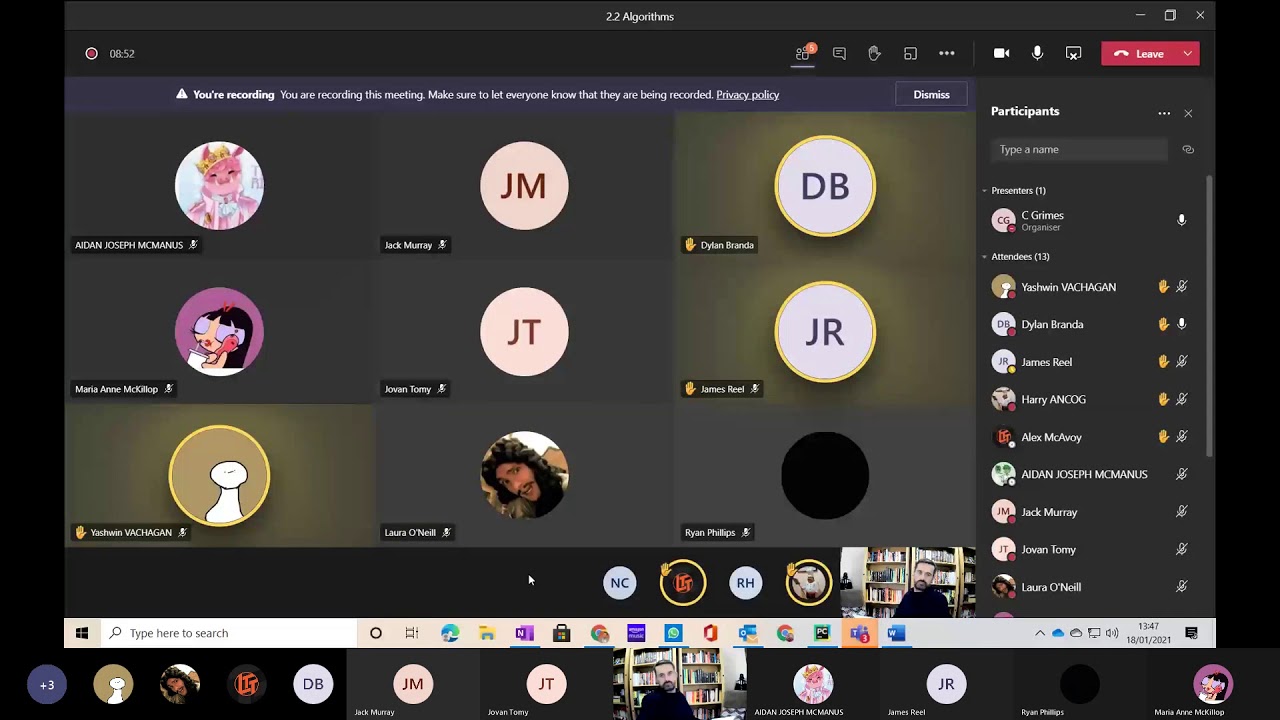Click the muted mic icon beside AIDAN JOSEPH MCMANUS in list
1280x720 pixels.
(x=1181, y=474)
